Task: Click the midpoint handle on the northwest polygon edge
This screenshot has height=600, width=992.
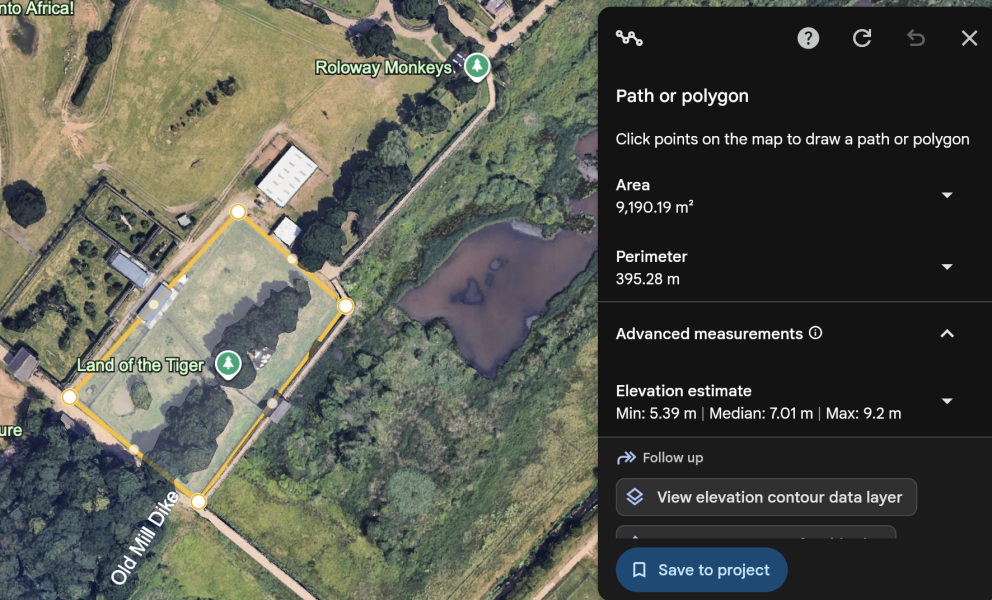Action: pos(154,304)
